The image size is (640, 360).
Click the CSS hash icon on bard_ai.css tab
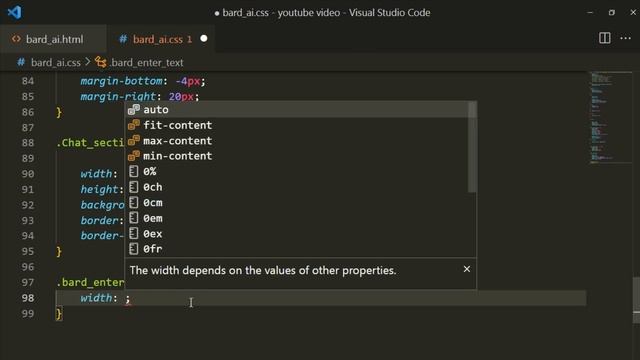point(123,39)
